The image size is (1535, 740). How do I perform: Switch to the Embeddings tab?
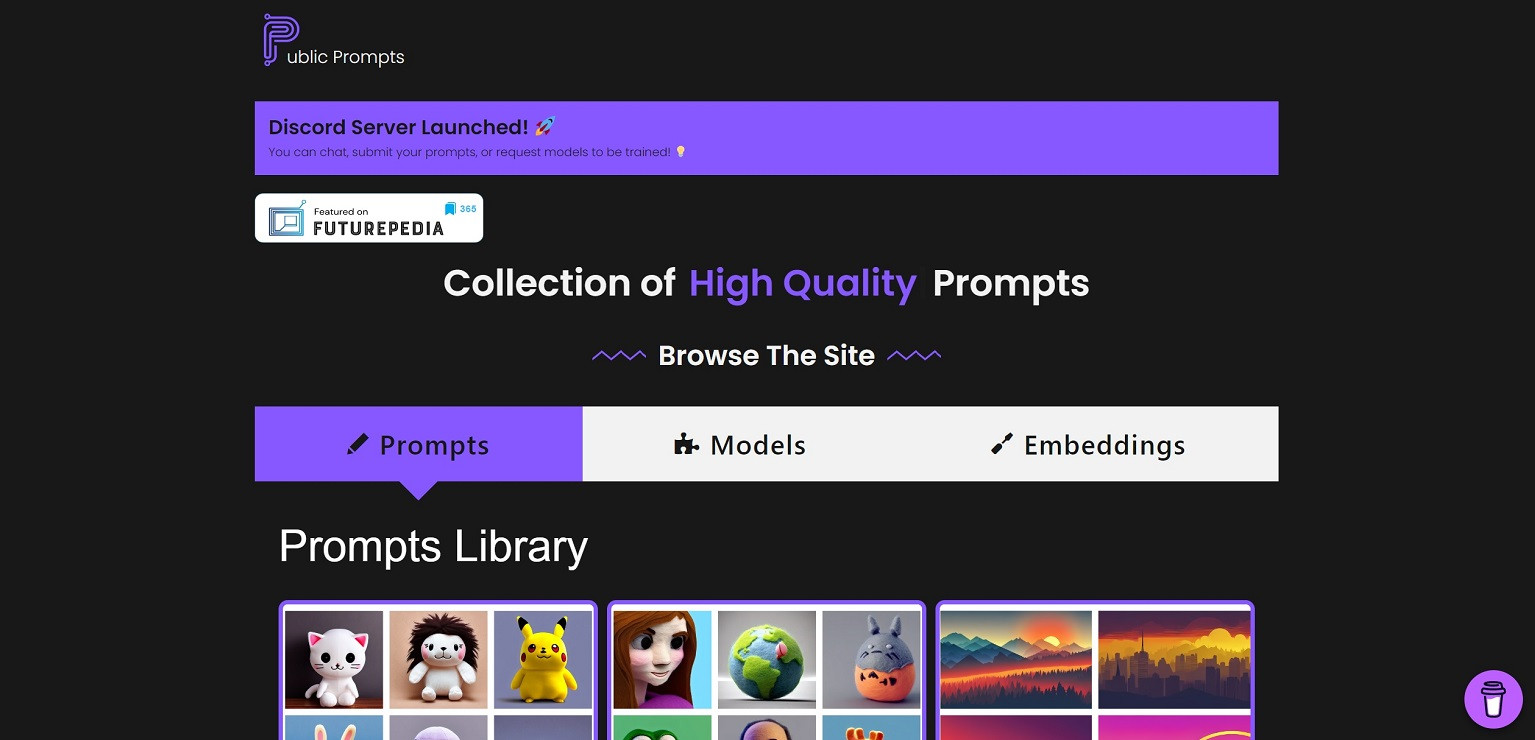(1089, 444)
